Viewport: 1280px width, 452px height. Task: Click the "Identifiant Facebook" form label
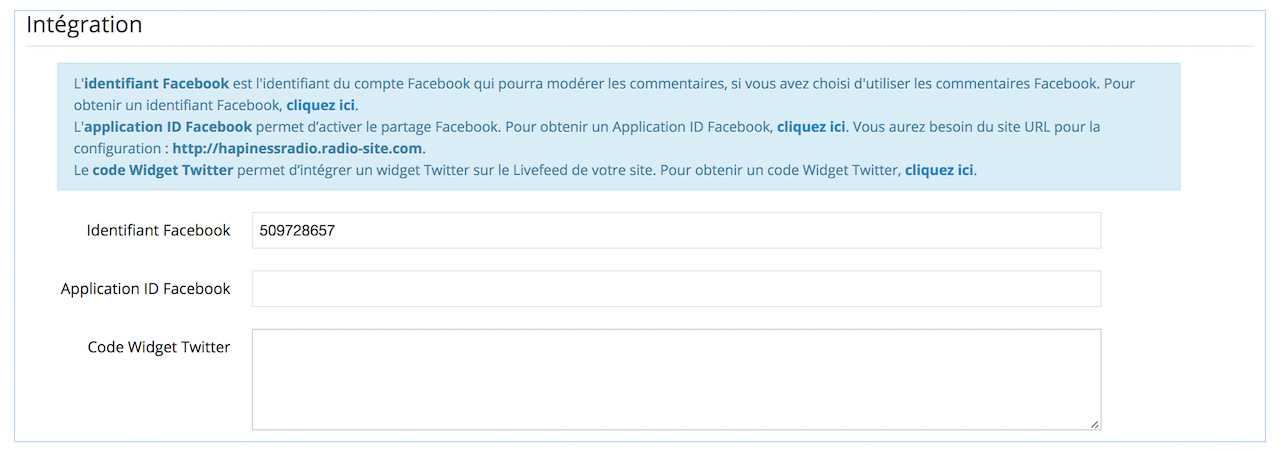[x=158, y=230]
